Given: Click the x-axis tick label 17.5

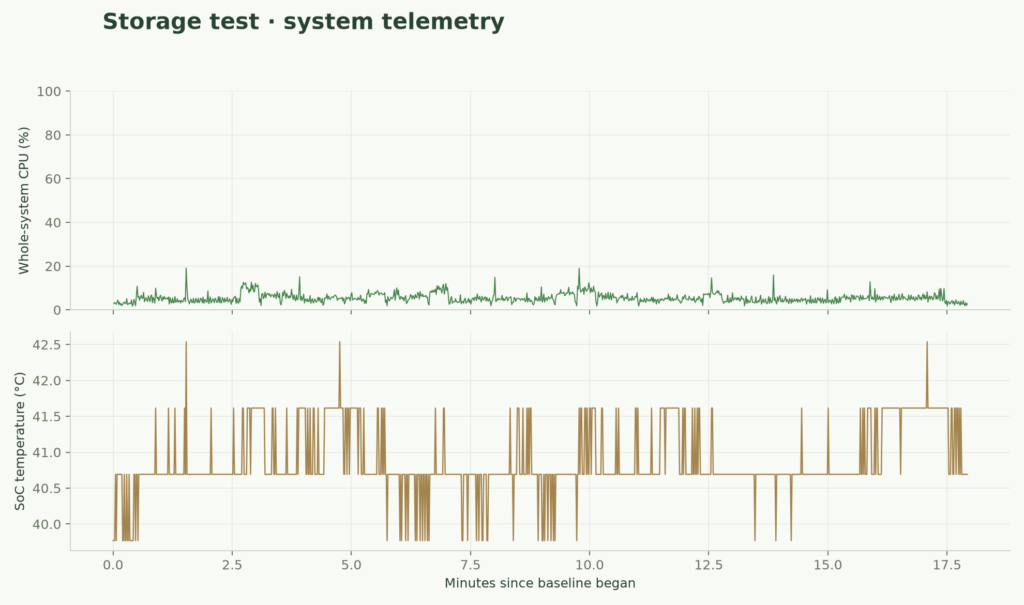Looking at the screenshot, I should (947, 564).
